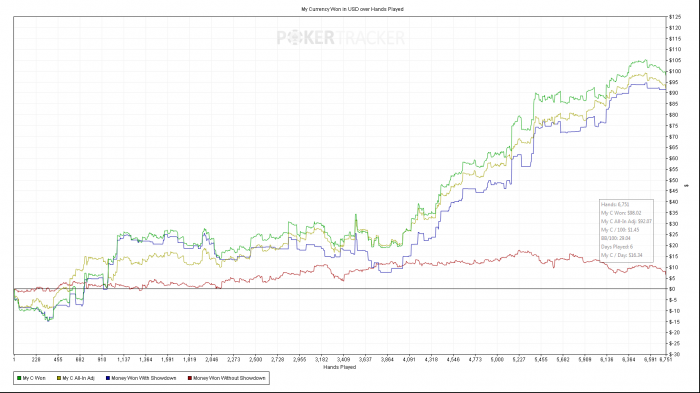Click the 5,000 tick label on hands axis
Screen dimensions: 700x393
(x=497, y=360)
